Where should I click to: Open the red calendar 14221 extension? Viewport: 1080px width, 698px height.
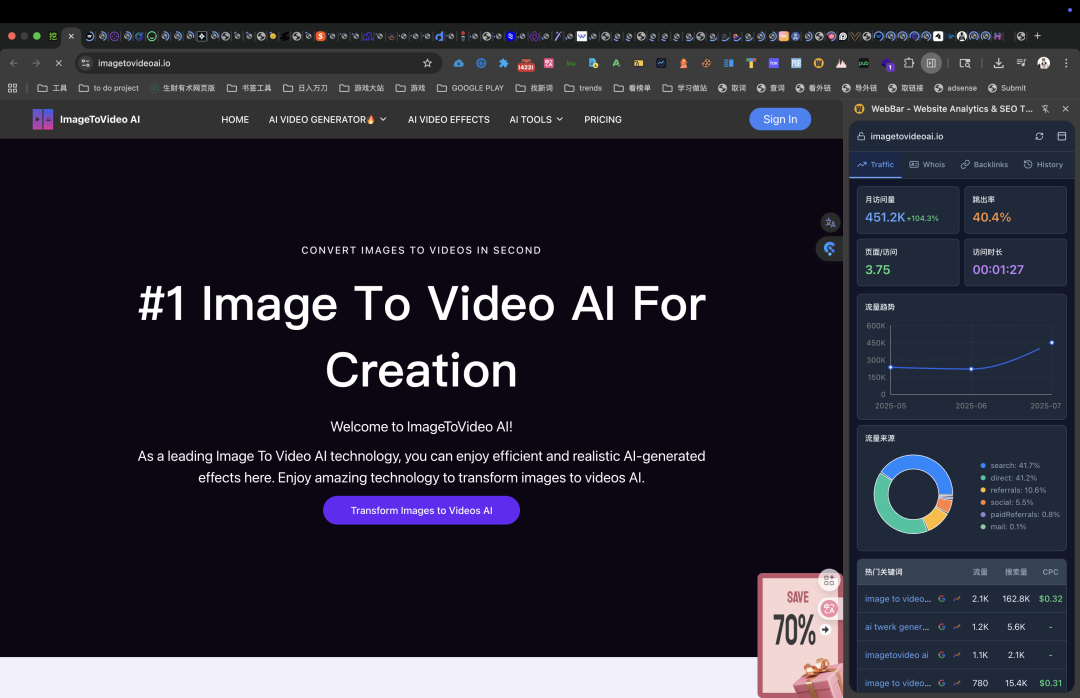click(526, 64)
